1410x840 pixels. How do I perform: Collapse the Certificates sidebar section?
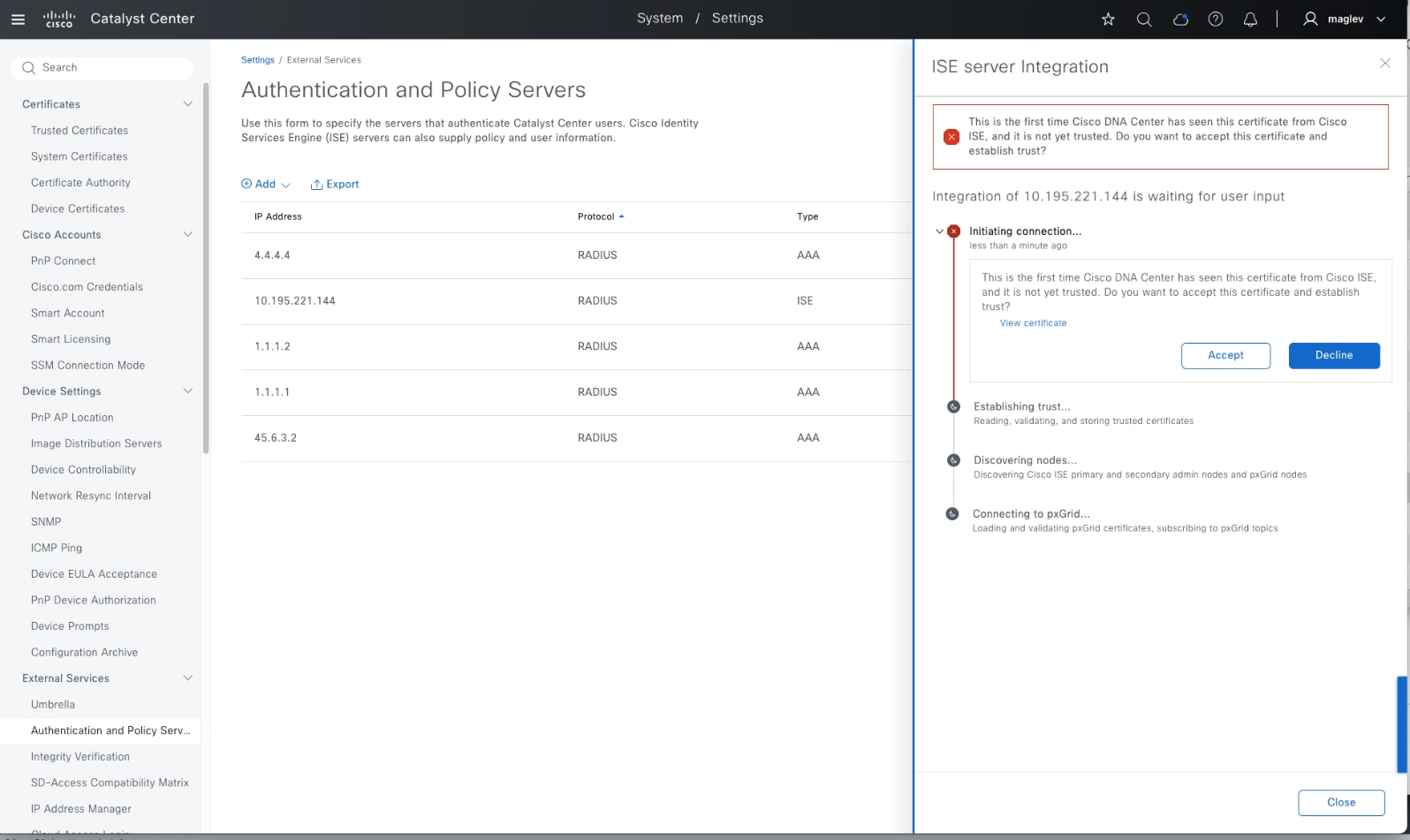click(x=187, y=104)
